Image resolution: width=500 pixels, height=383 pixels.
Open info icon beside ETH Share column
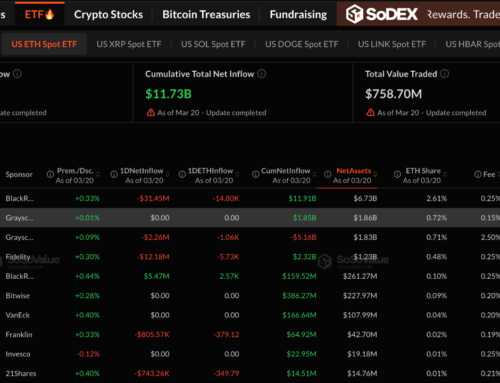pos(397,174)
